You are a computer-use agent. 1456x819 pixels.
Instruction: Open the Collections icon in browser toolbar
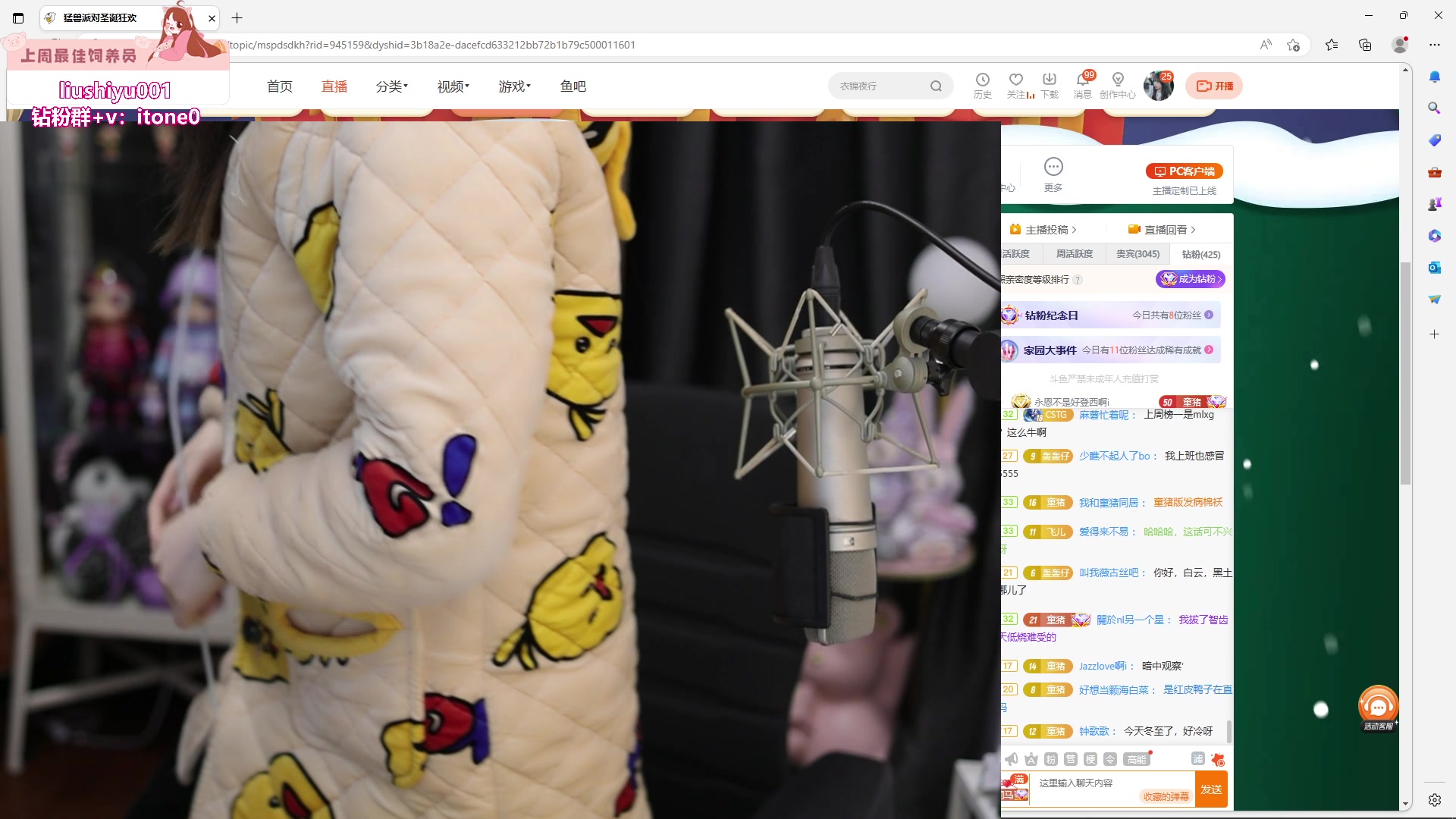[x=1365, y=45]
